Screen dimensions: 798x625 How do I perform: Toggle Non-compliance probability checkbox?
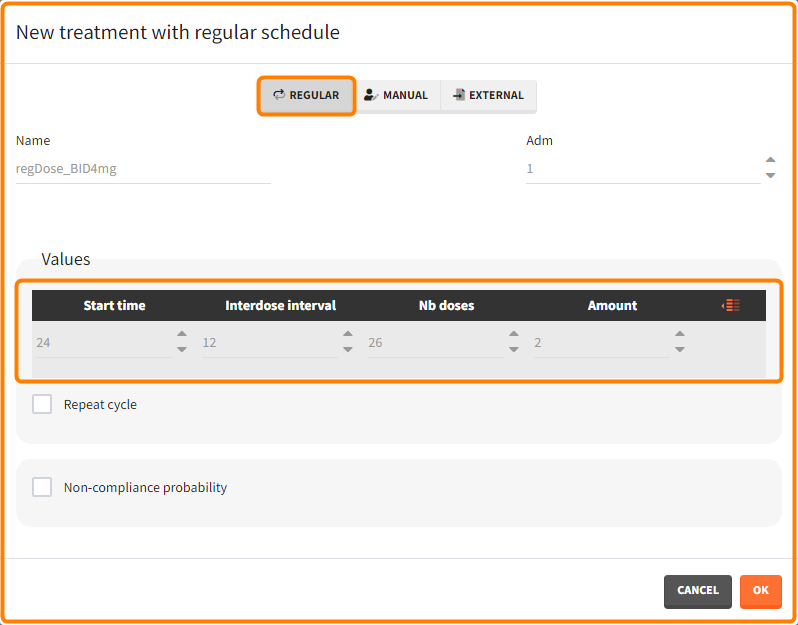click(x=42, y=488)
